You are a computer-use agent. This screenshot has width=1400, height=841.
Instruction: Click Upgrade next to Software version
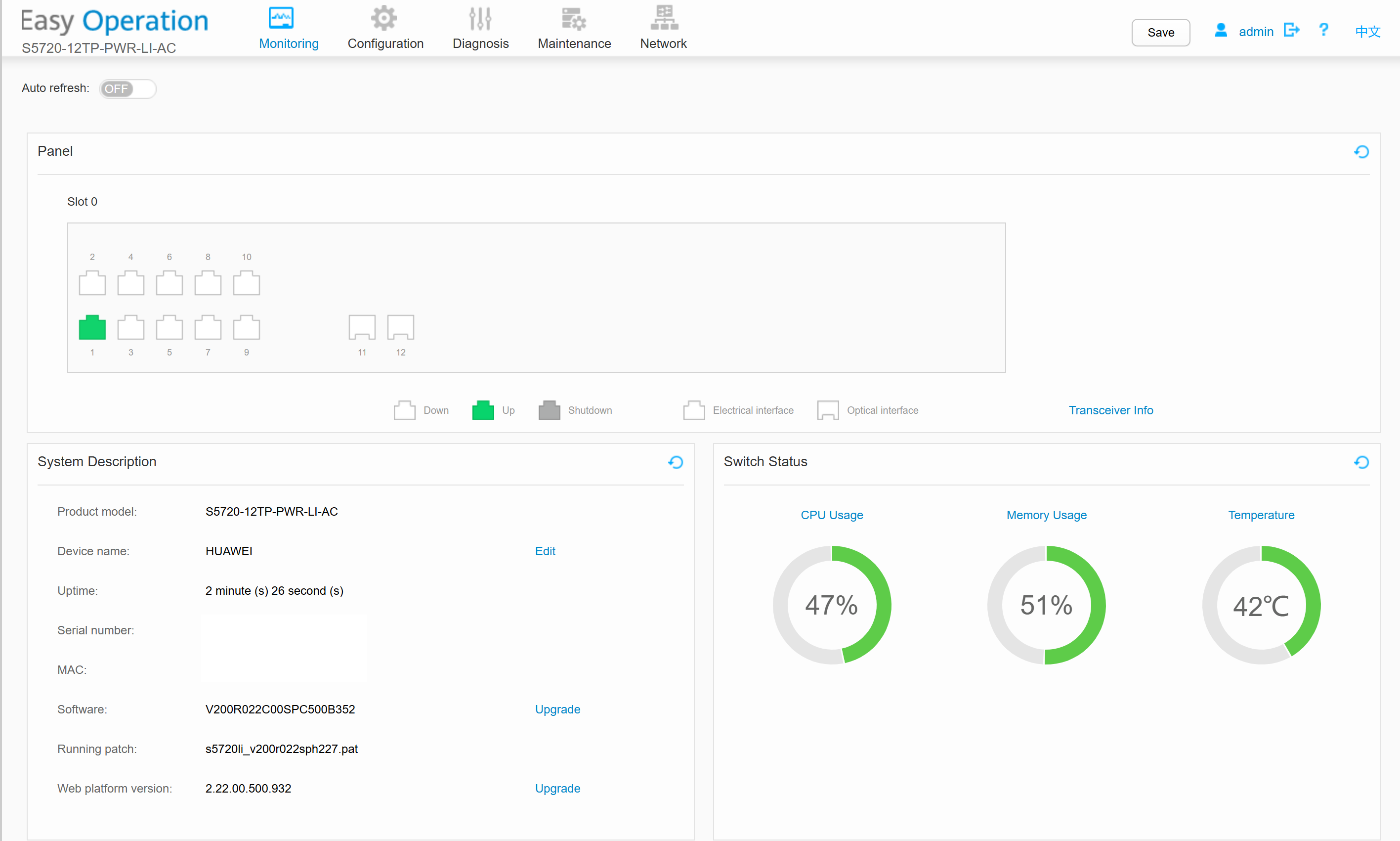click(x=557, y=709)
